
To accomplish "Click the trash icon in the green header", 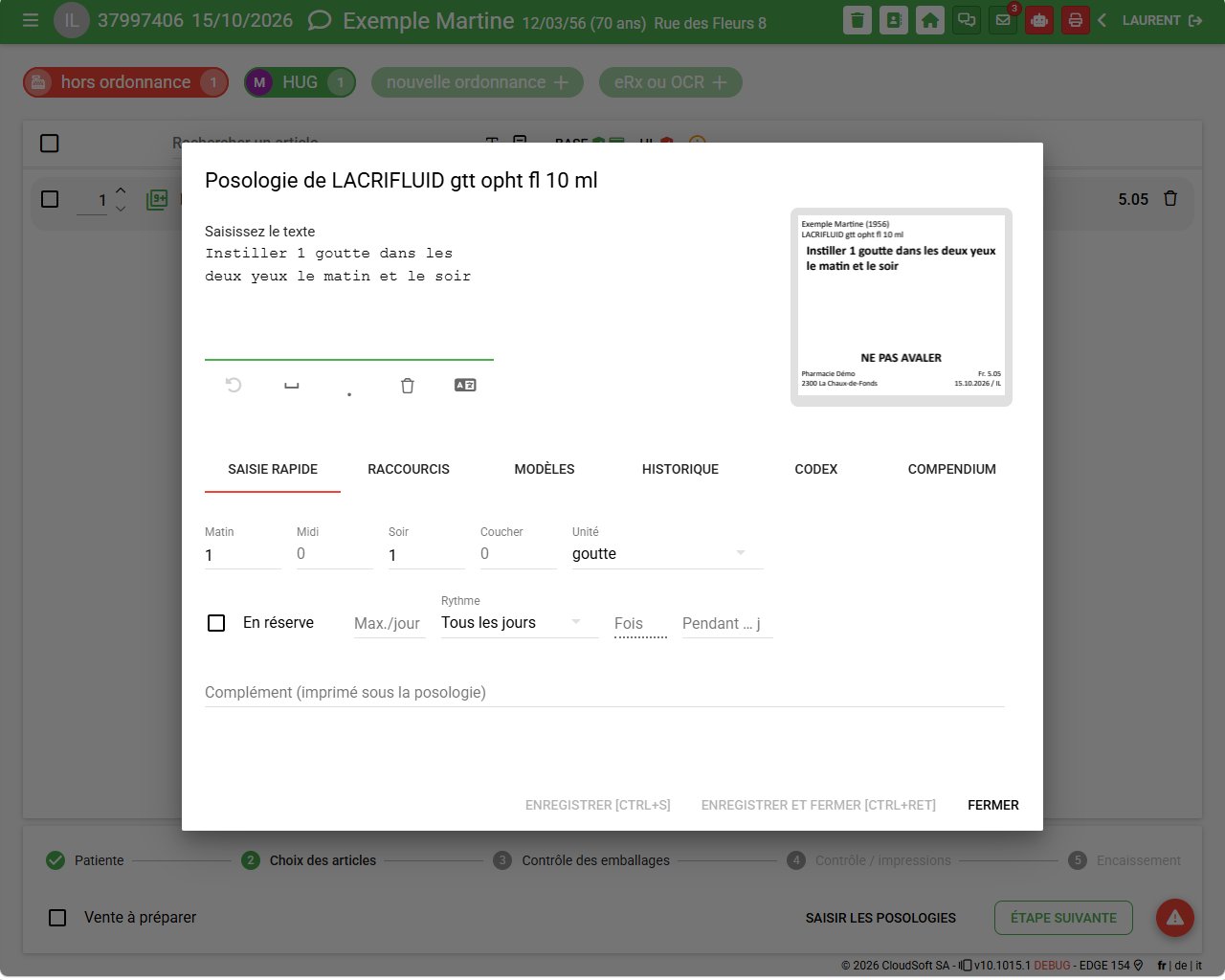I will pos(857,20).
